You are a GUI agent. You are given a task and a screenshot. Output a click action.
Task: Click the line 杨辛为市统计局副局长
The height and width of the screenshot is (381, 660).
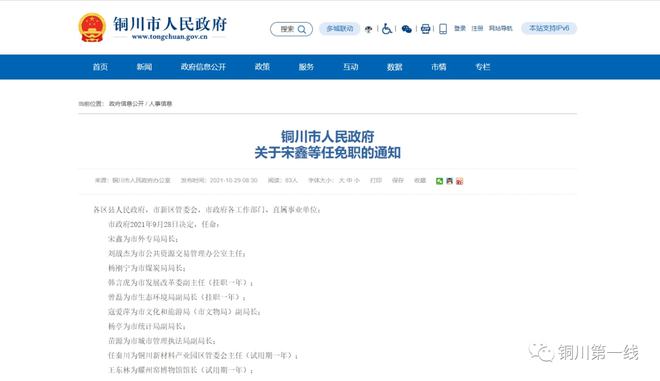pos(147,326)
